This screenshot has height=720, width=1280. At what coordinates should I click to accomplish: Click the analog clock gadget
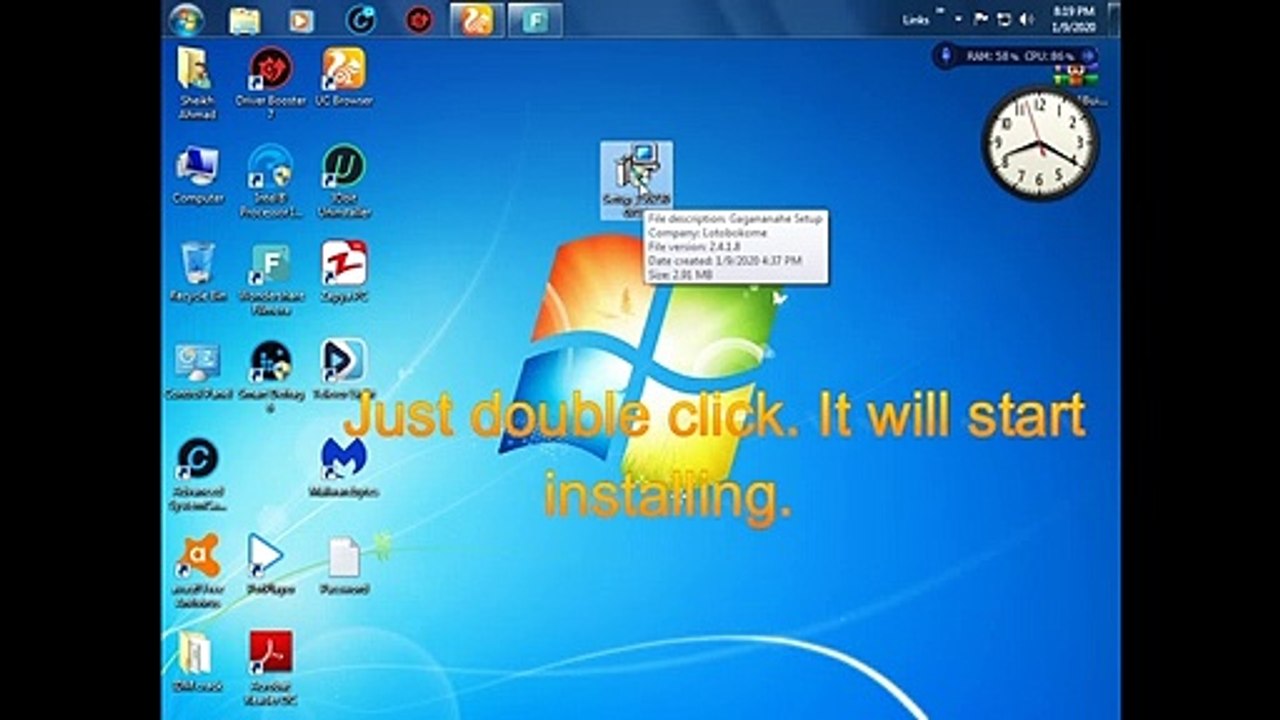(x=1040, y=142)
